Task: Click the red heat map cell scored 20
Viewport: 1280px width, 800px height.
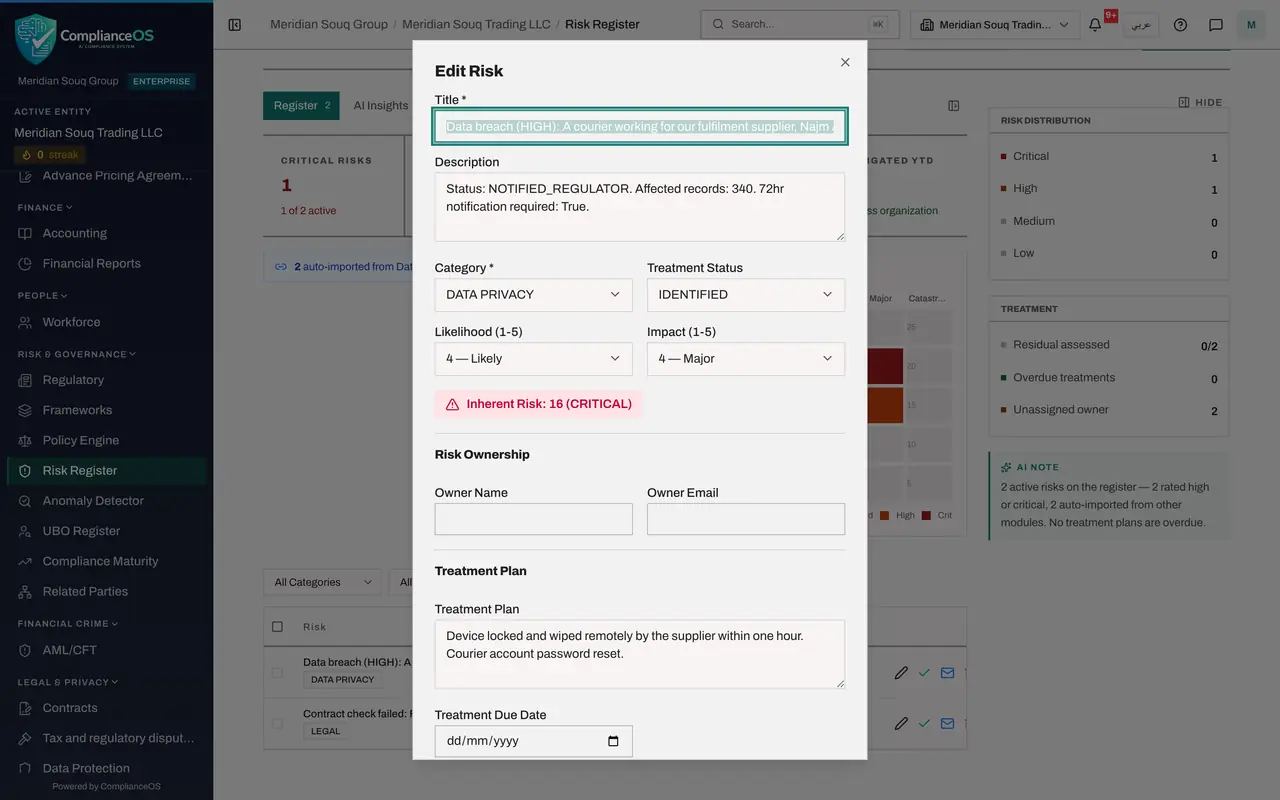Action: (885, 366)
